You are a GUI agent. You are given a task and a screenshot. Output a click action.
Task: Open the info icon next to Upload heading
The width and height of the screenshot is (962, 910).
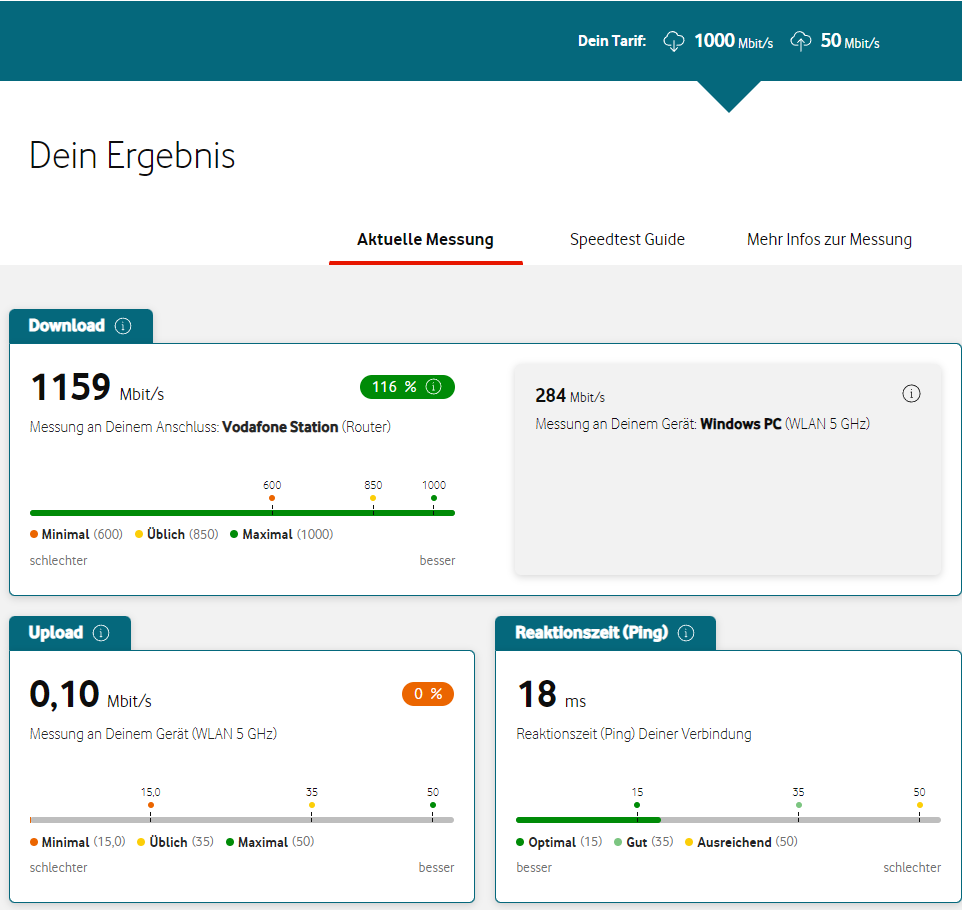pos(100,633)
